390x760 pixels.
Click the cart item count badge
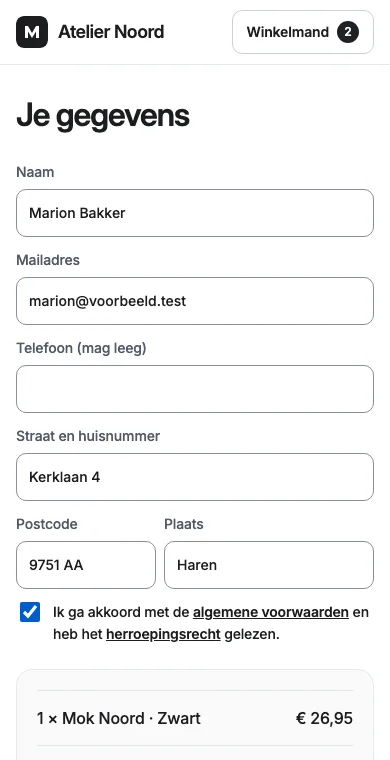(348, 32)
